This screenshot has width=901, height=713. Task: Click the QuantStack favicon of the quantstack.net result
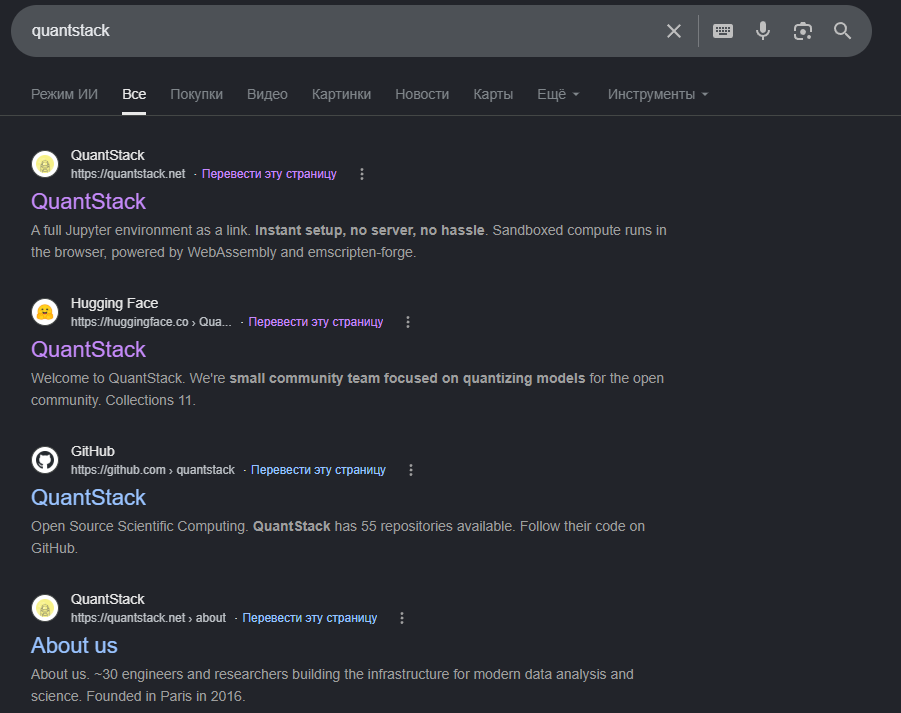pyautogui.click(x=45, y=164)
